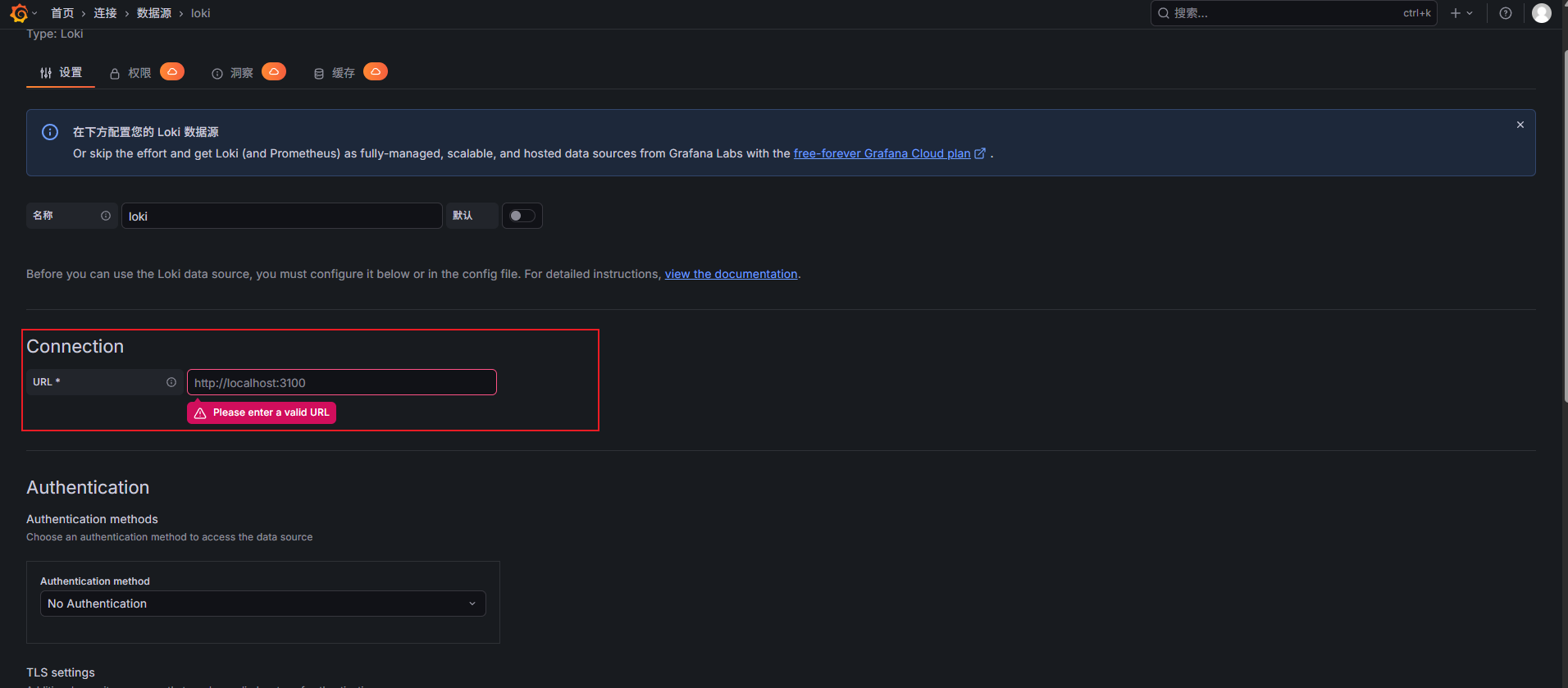This screenshot has height=688, width=1568.
Task: Open the Grafana logo menu
Action: tap(19, 13)
